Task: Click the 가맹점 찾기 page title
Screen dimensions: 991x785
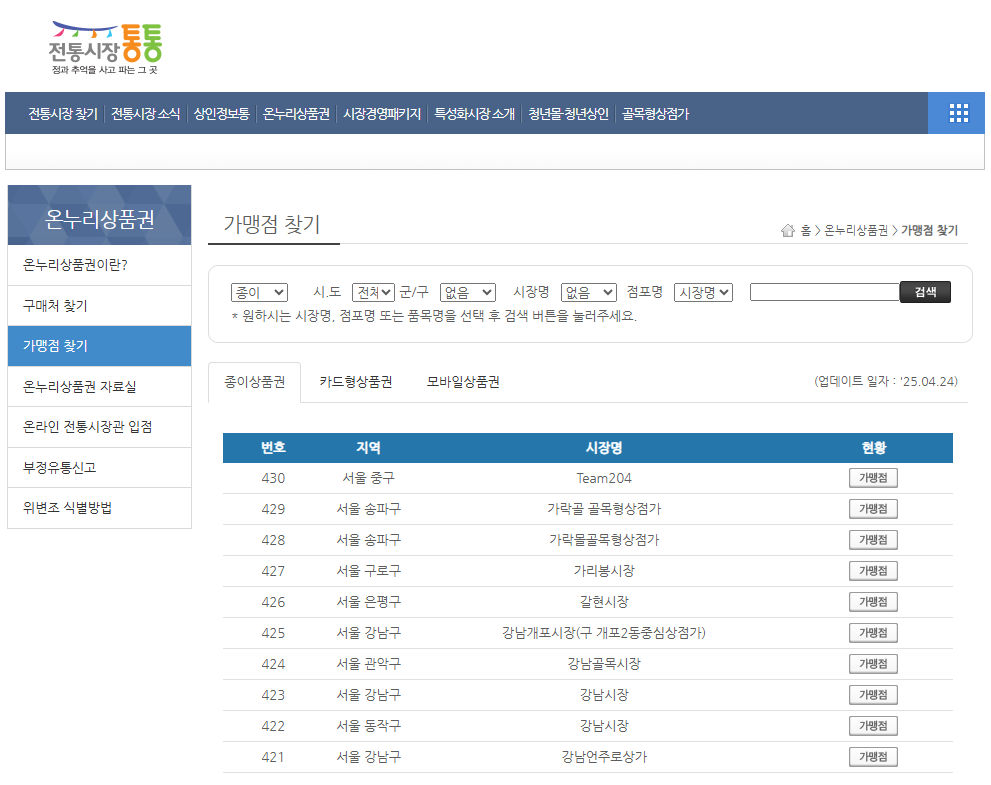Action: [x=272, y=224]
